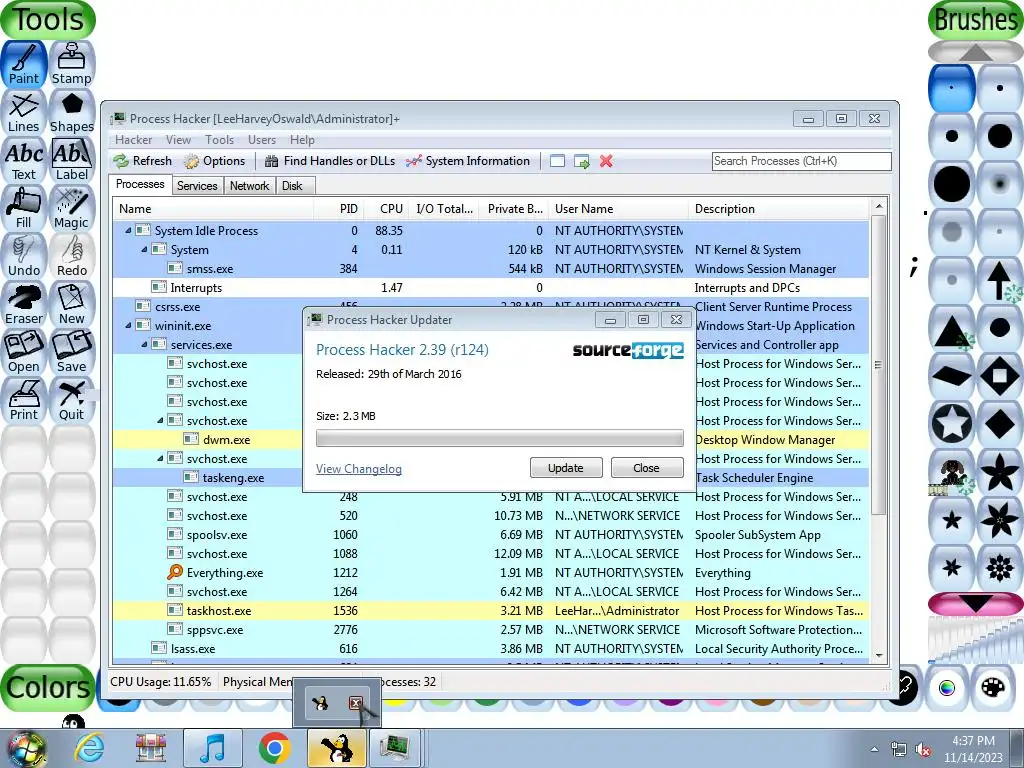Select the Label tool

(x=72, y=160)
